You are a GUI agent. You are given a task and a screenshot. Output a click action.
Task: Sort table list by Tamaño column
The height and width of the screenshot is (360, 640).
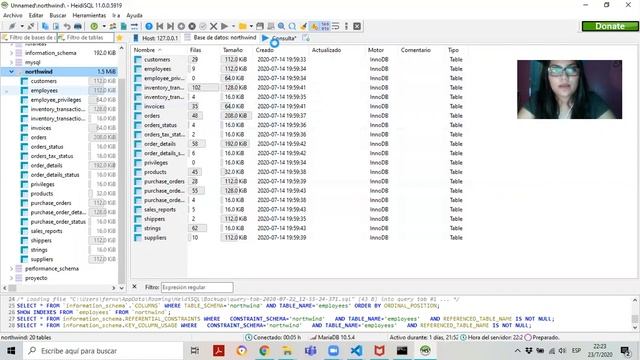coord(236,50)
